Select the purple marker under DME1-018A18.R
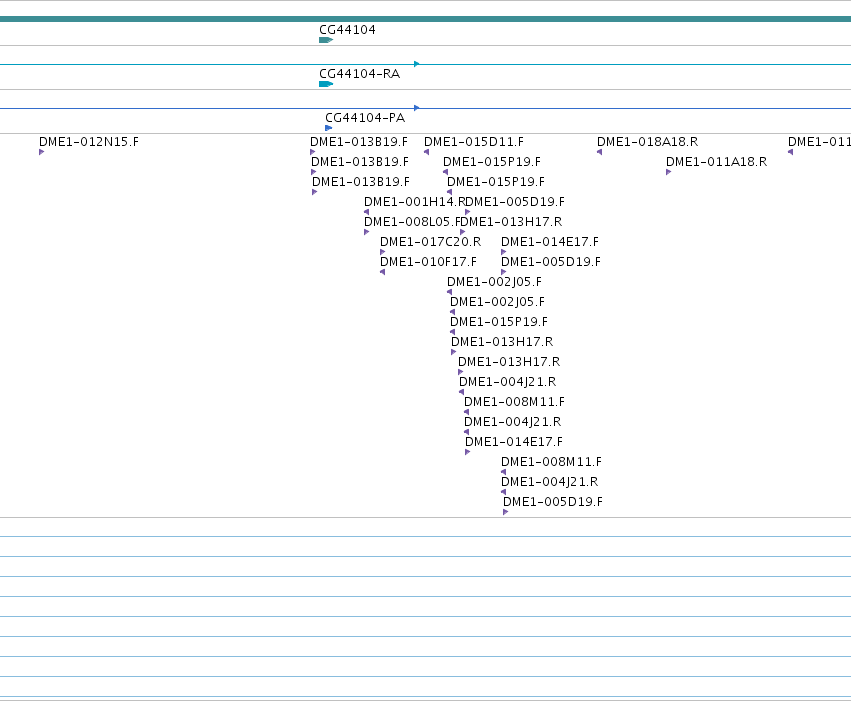 (x=600, y=152)
